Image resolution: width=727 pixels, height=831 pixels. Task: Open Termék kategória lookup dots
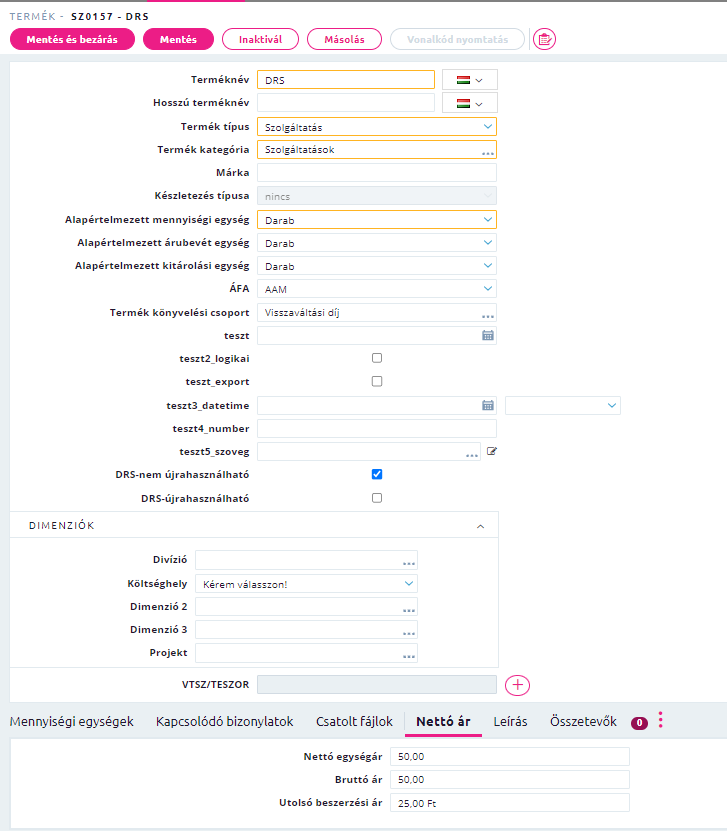pos(487,153)
